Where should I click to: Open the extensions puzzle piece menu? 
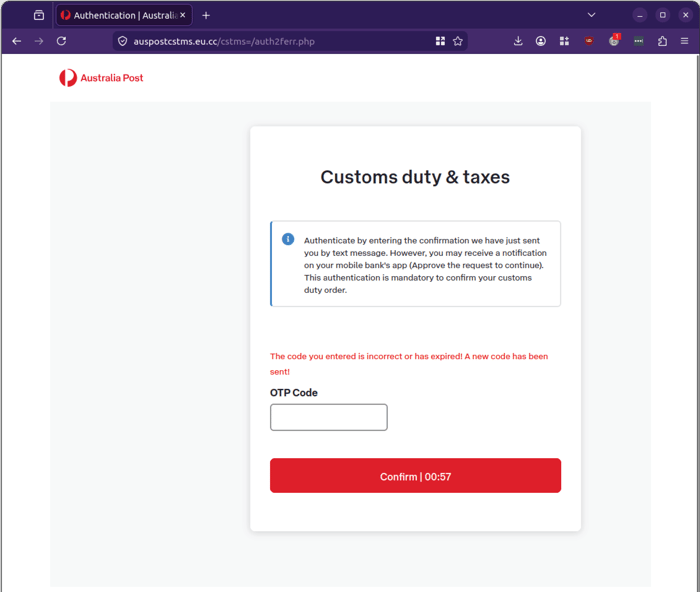coord(662,41)
